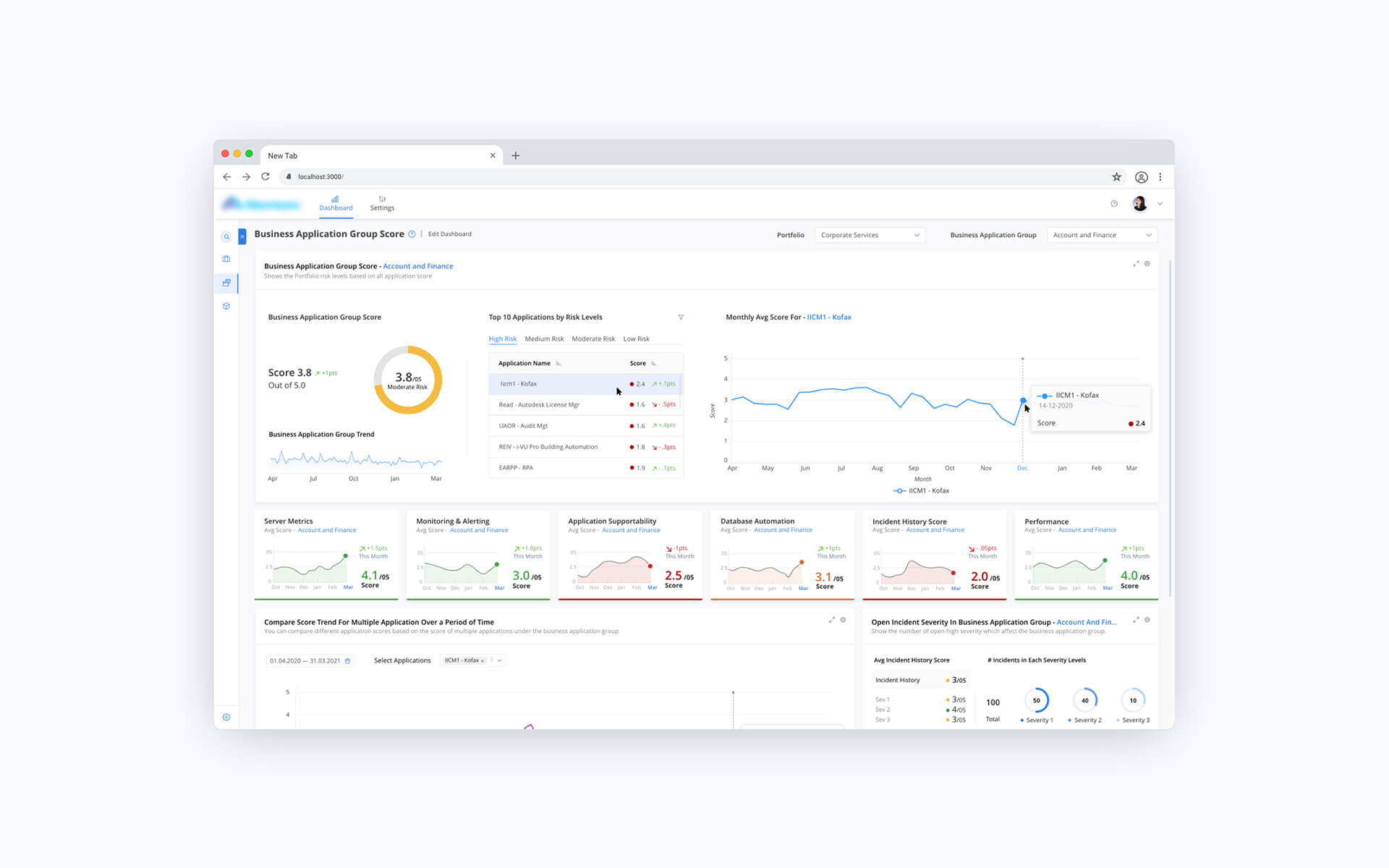Select the Read - Autodesk License Mgr row
The width and height of the screenshot is (1389, 868).
coord(539,405)
